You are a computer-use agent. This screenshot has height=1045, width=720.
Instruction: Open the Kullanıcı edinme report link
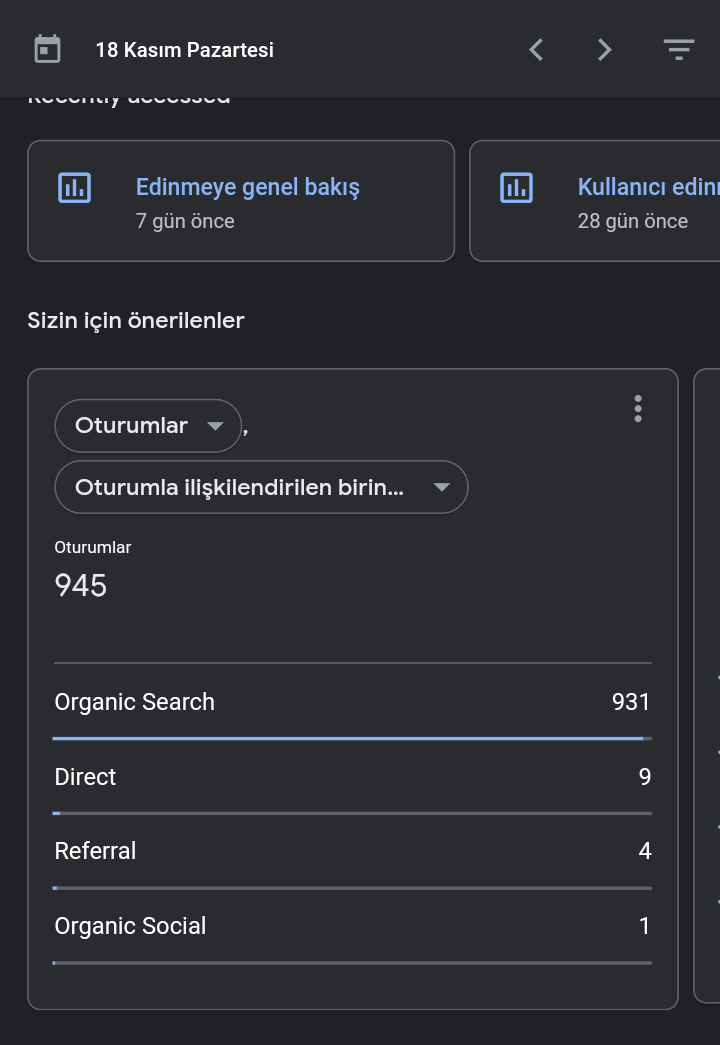pyautogui.click(x=649, y=187)
